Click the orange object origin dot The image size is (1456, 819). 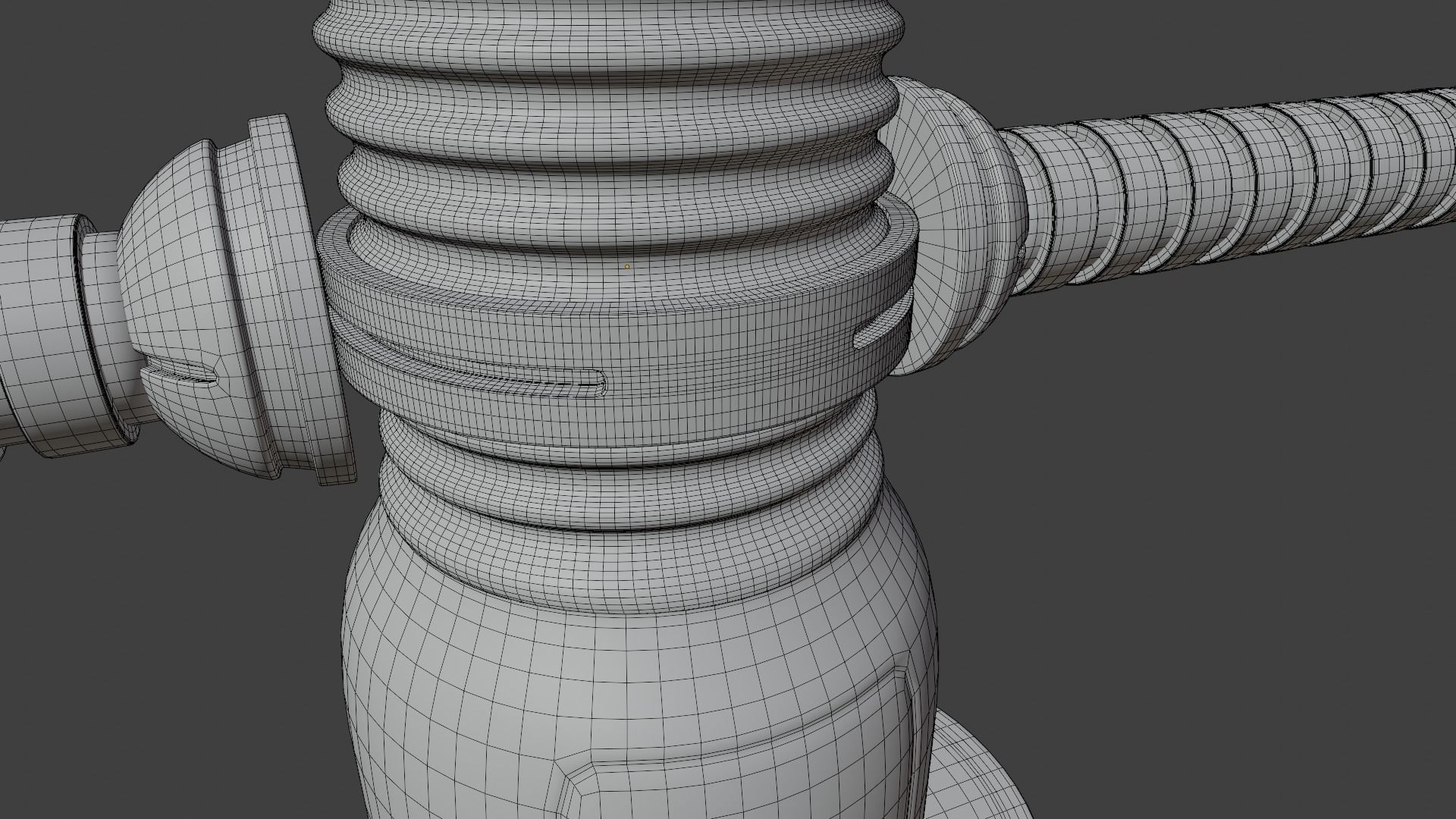(x=627, y=267)
